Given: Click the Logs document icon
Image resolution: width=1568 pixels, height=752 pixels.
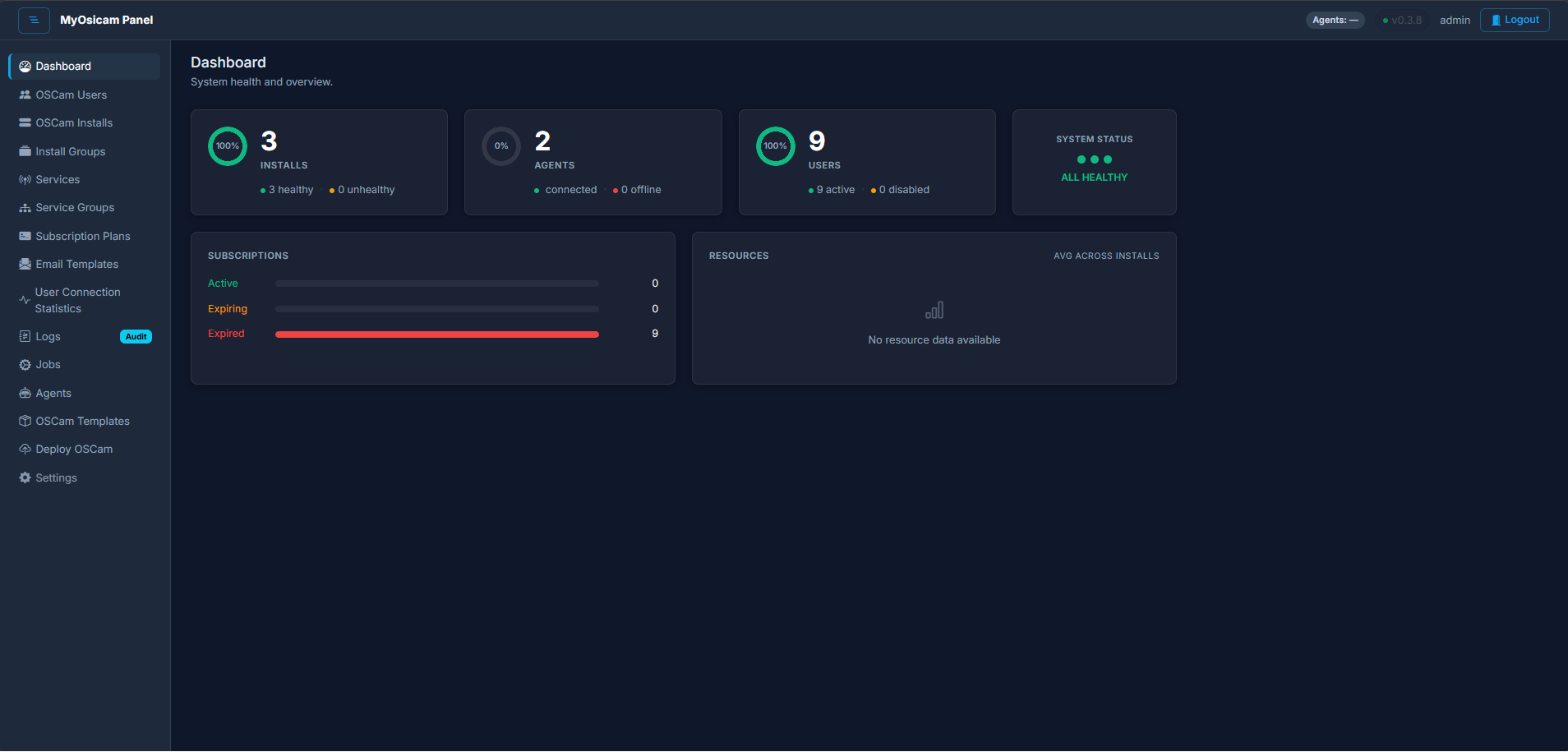Looking at the screenshot, I should [x=25, y=336].
